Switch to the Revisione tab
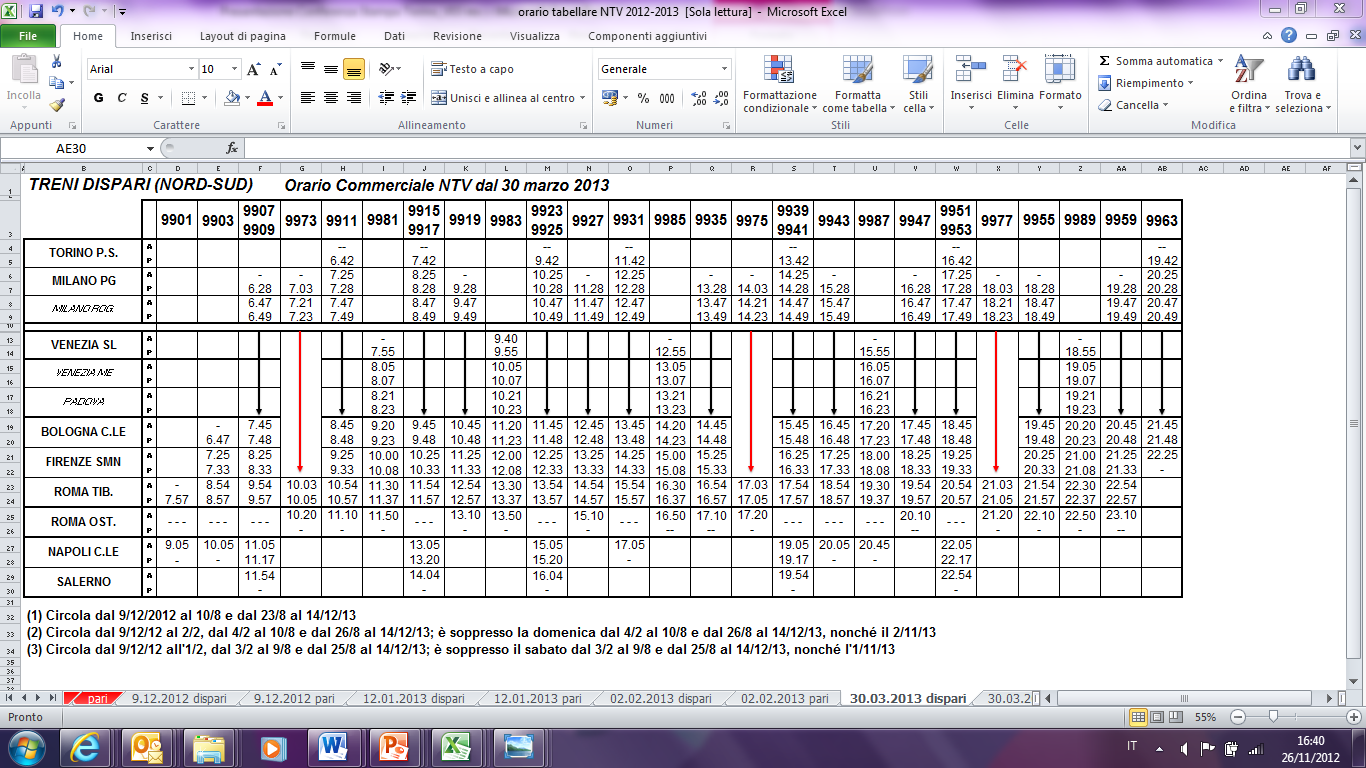The width and height of the screenshot is (1366, 768). [457, 36]
